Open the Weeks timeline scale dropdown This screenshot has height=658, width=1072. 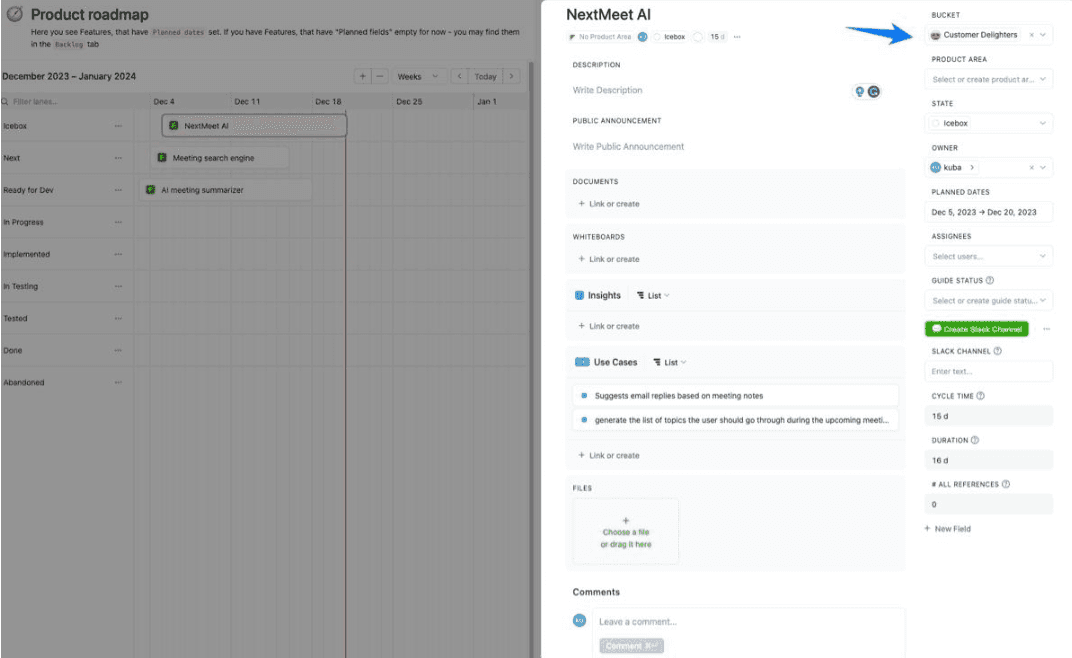(x=417, y=77)
